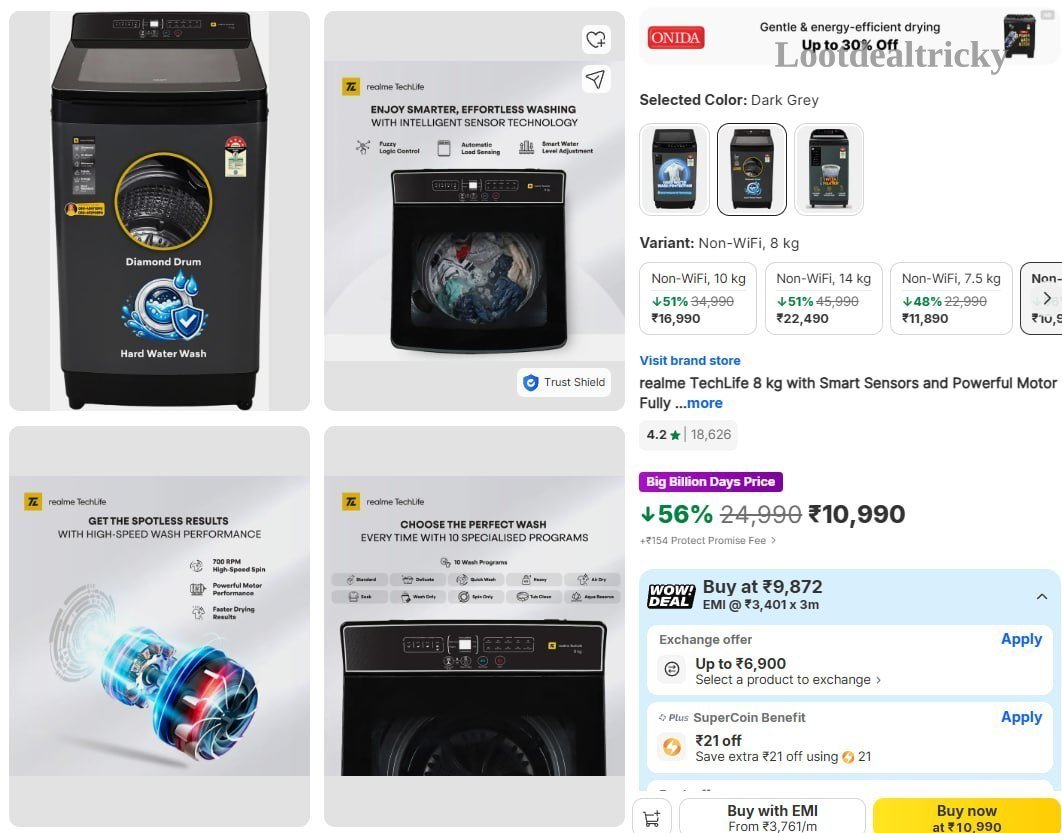Open the SuperCoin lightning coin icon
The width and height of the screenshot is (1062, 833).
click(672, 747)
